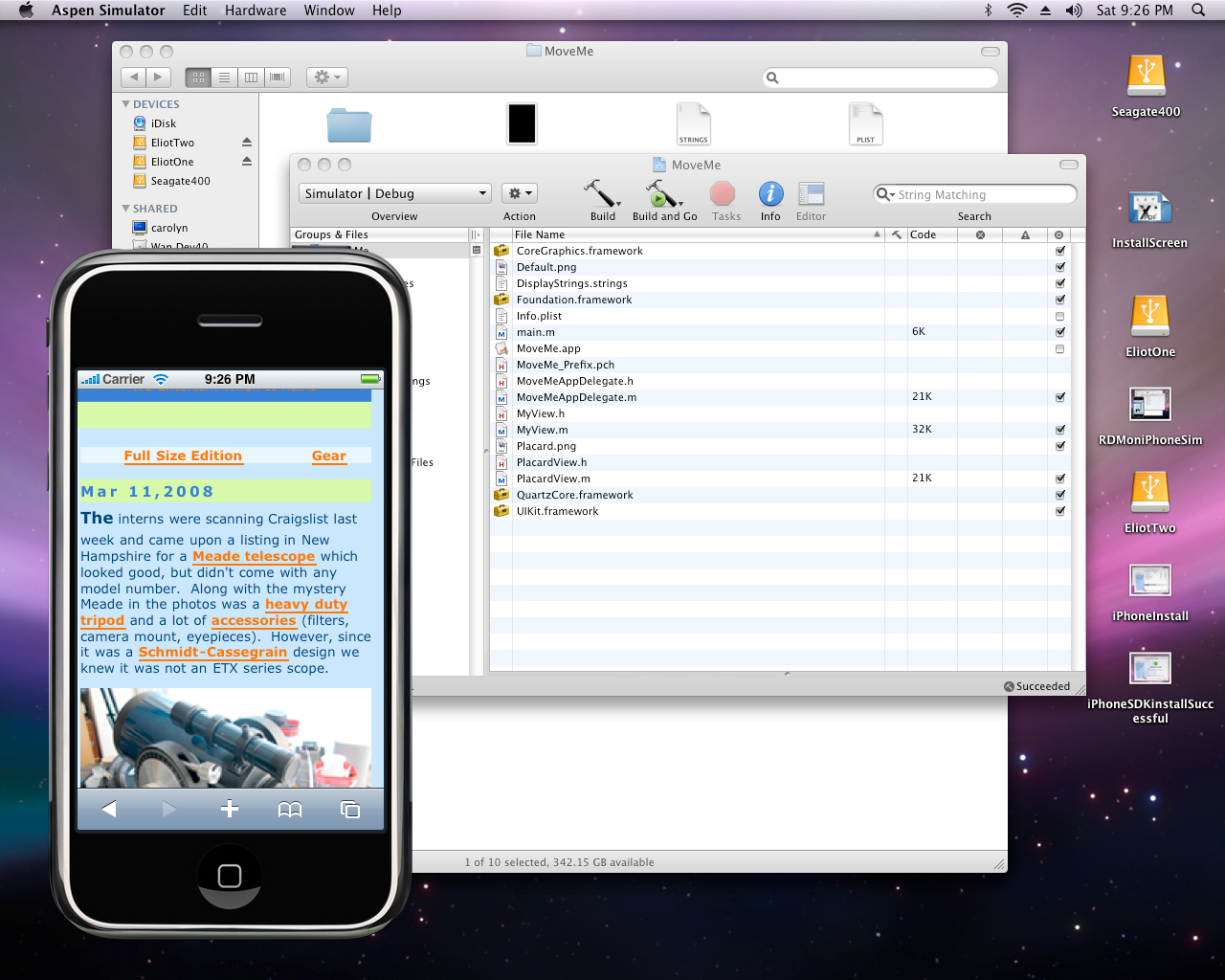The image size is (1225, 980).
Task: Tap the plus add bookmark icon in Safari
Action: (230, 810)
